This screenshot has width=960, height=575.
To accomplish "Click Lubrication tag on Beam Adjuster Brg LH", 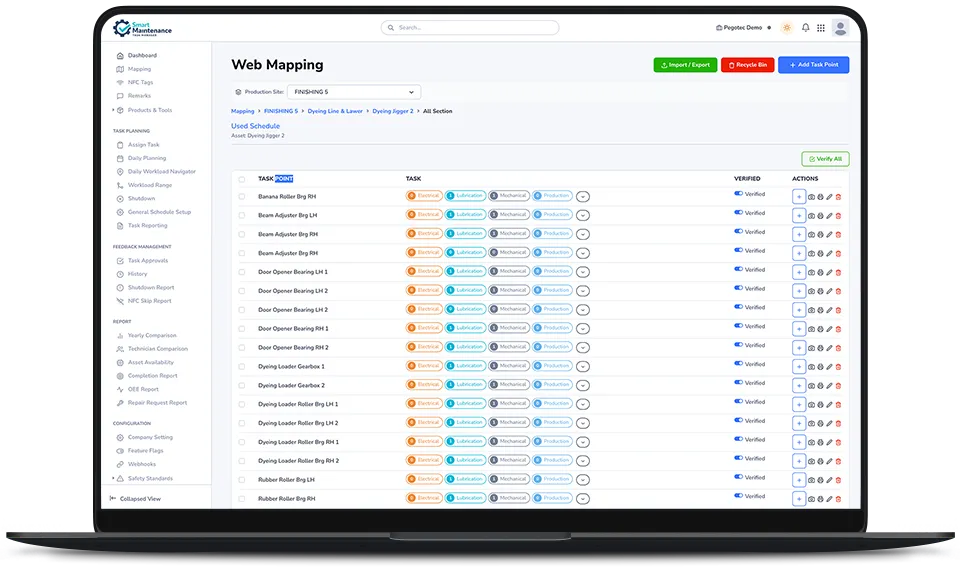I will tap(465, 215).
